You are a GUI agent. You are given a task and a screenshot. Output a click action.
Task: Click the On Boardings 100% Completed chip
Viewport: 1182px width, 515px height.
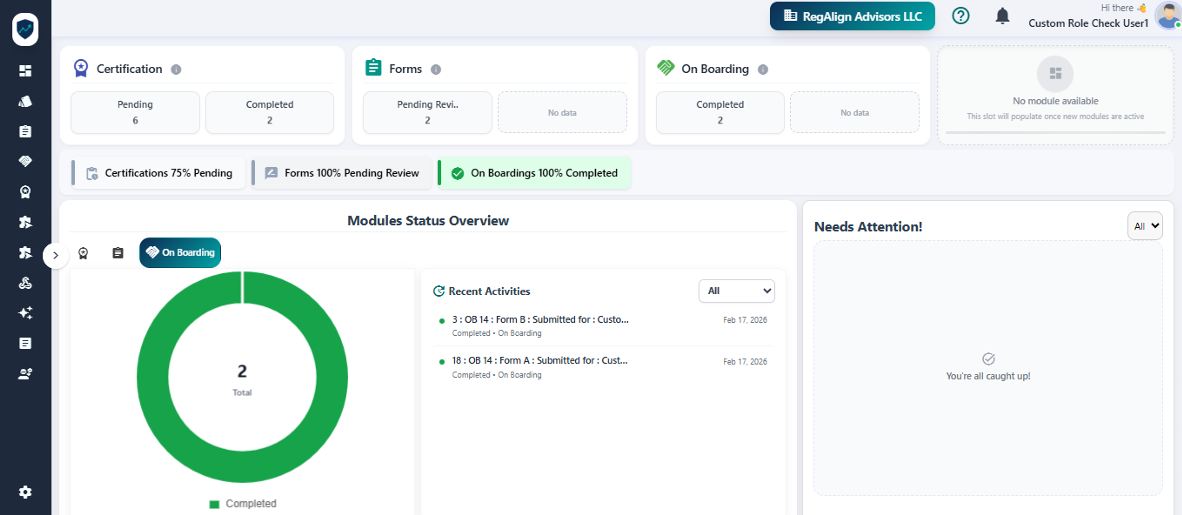pyautogui.click(x=534, y=173)
